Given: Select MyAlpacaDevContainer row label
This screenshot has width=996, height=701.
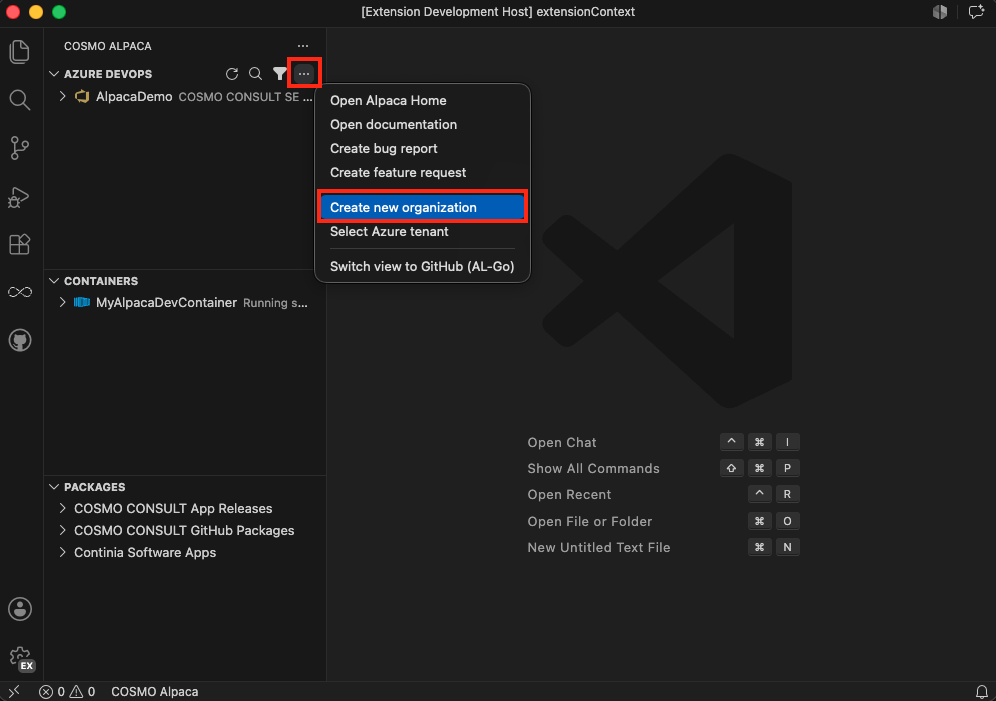Looking at the screenshot, I should (x=166, y=303).
